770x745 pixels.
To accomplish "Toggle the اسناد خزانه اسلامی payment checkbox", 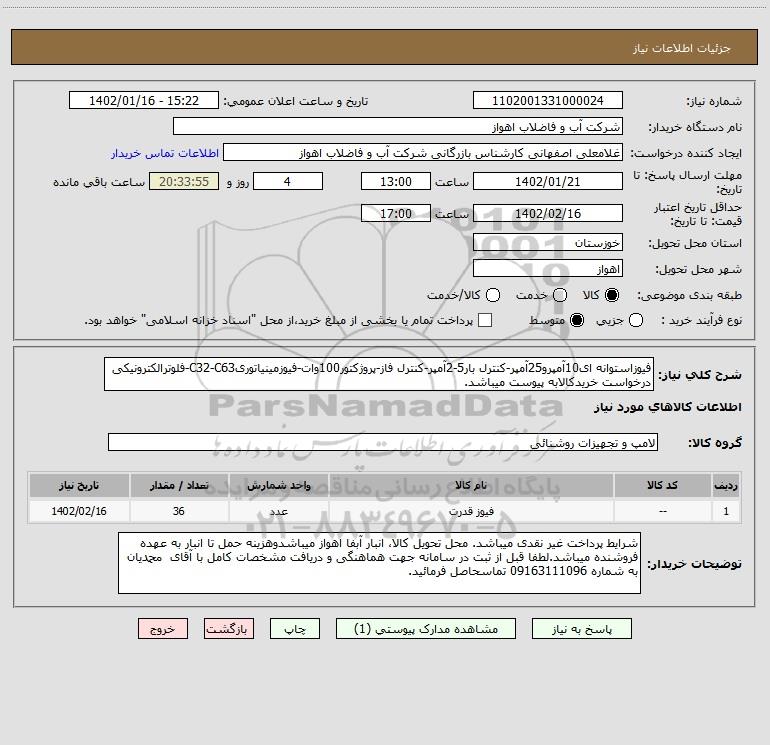I will pos(485,320).
